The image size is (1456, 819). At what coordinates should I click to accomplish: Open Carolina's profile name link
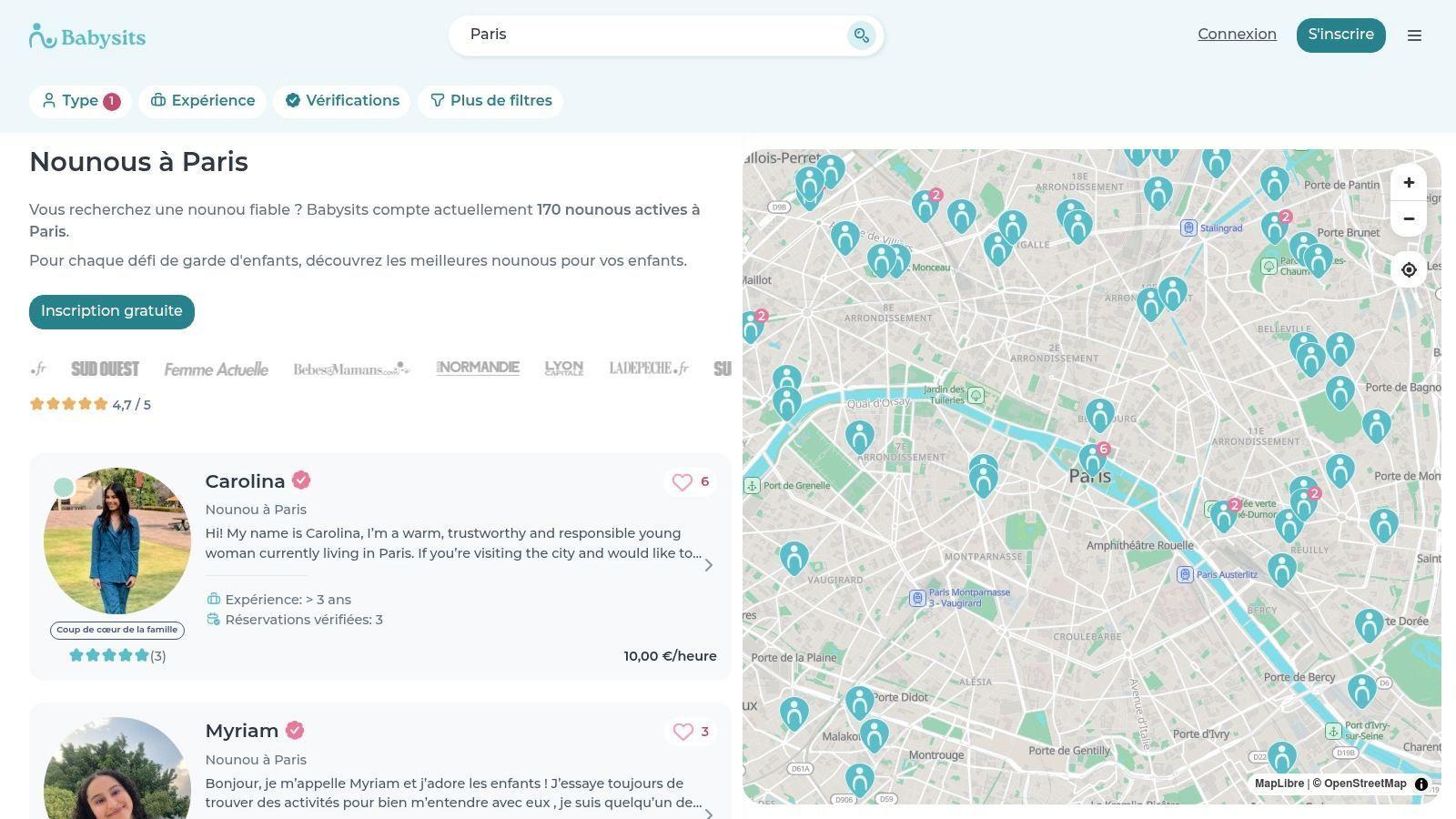click(245, 481)
